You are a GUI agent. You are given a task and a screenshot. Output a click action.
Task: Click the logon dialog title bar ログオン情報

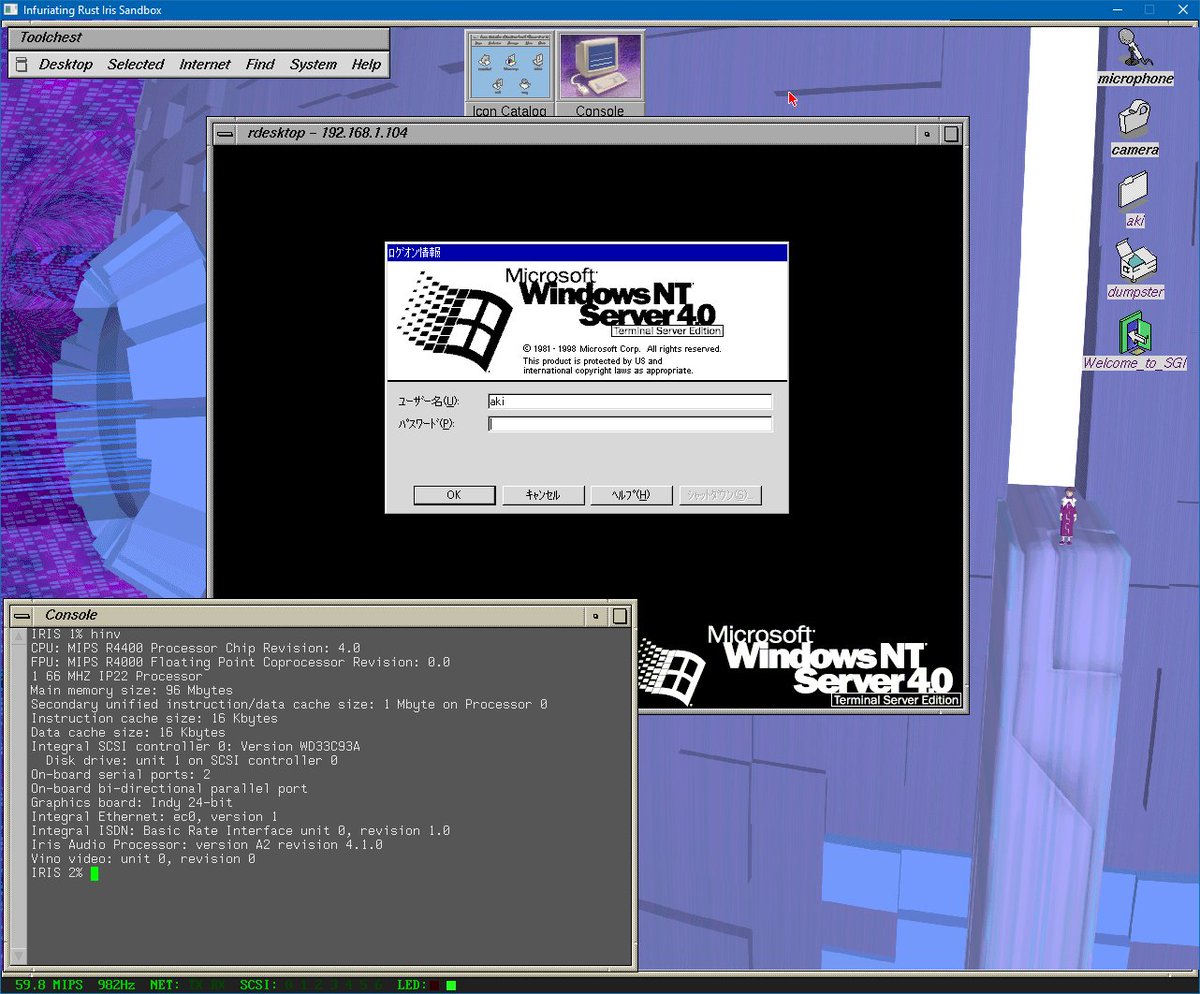click(587, 253)
